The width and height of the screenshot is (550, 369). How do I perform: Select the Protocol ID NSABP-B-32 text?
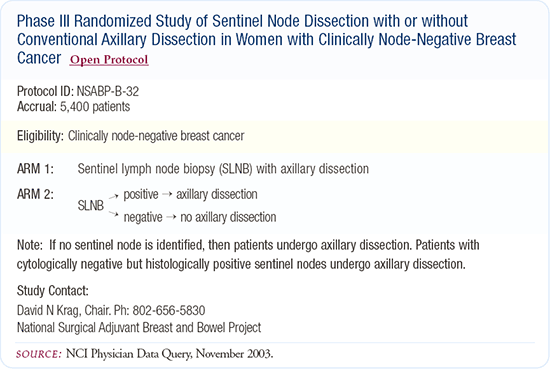point(78,92)
